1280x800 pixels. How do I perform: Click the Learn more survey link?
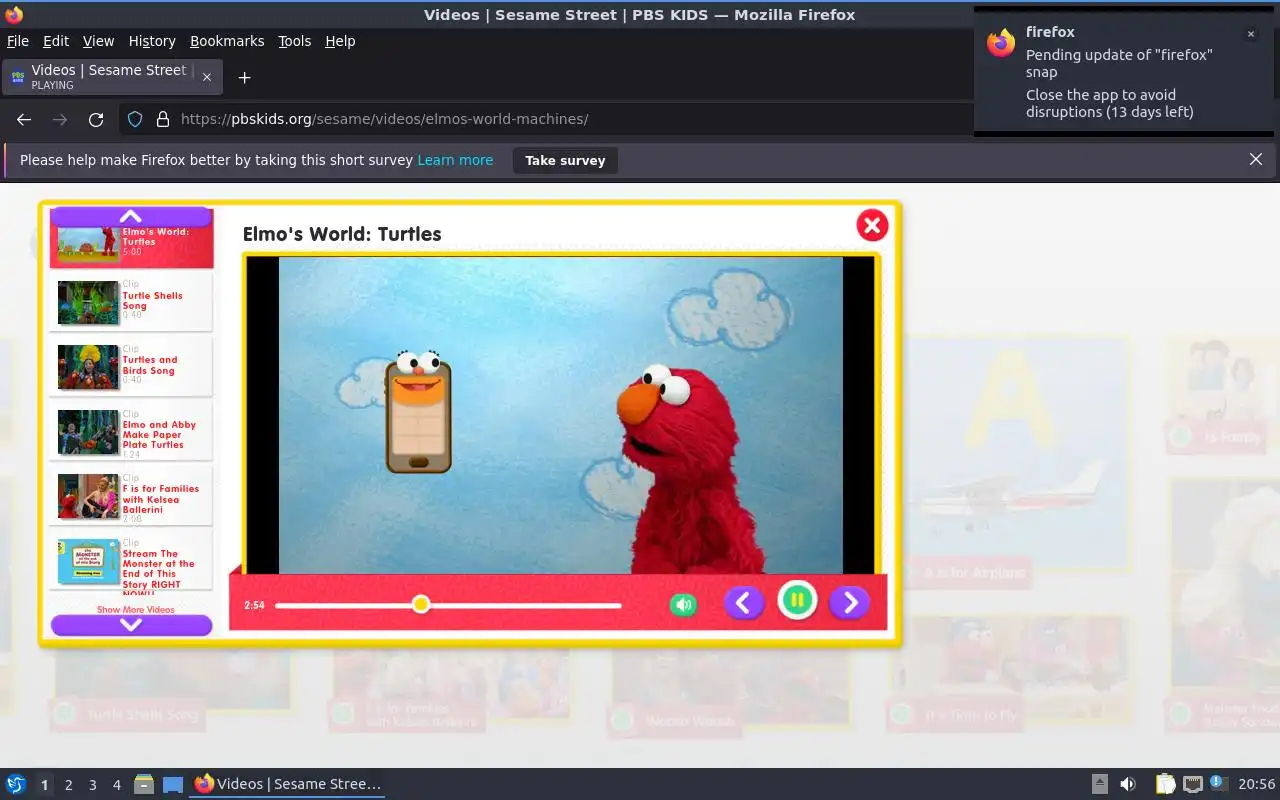(455, 160)
